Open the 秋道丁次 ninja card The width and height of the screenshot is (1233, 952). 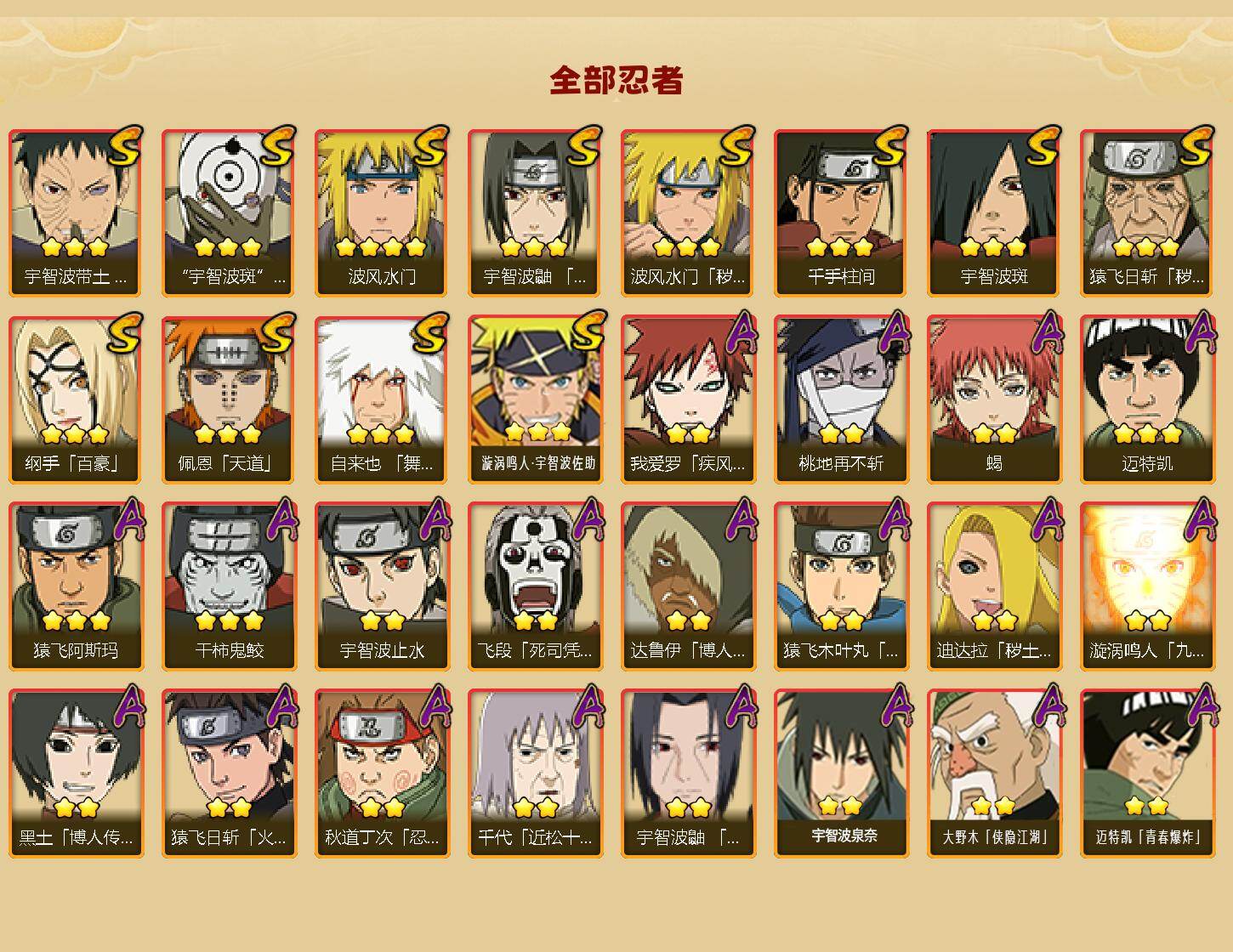point(382,773)
